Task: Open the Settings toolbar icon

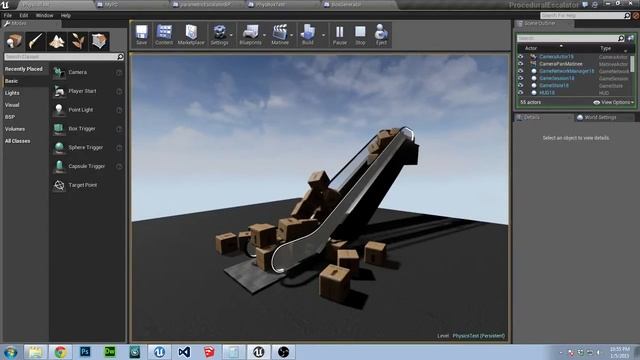Action: coord(219,35)
